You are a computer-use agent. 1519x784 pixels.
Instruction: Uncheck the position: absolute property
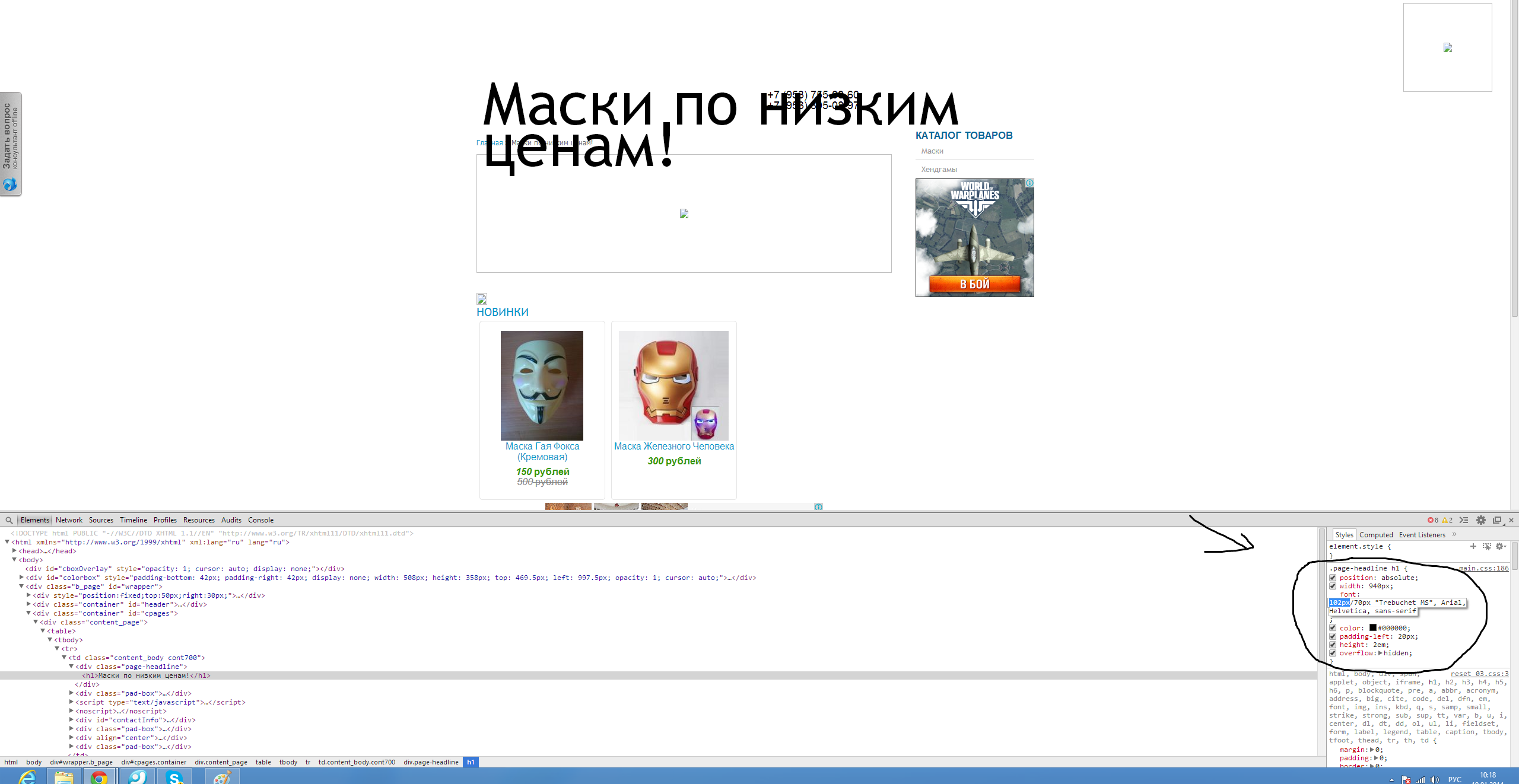[1333, 578]
